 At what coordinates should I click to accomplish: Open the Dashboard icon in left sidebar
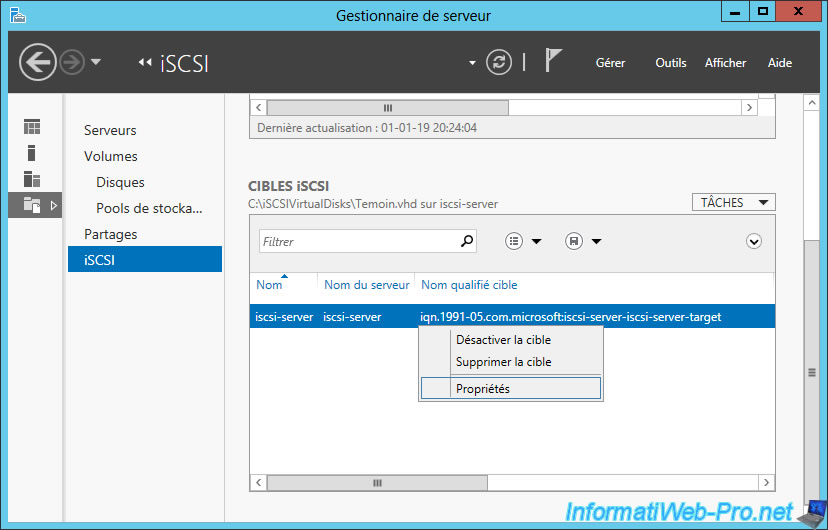[32, 127]
